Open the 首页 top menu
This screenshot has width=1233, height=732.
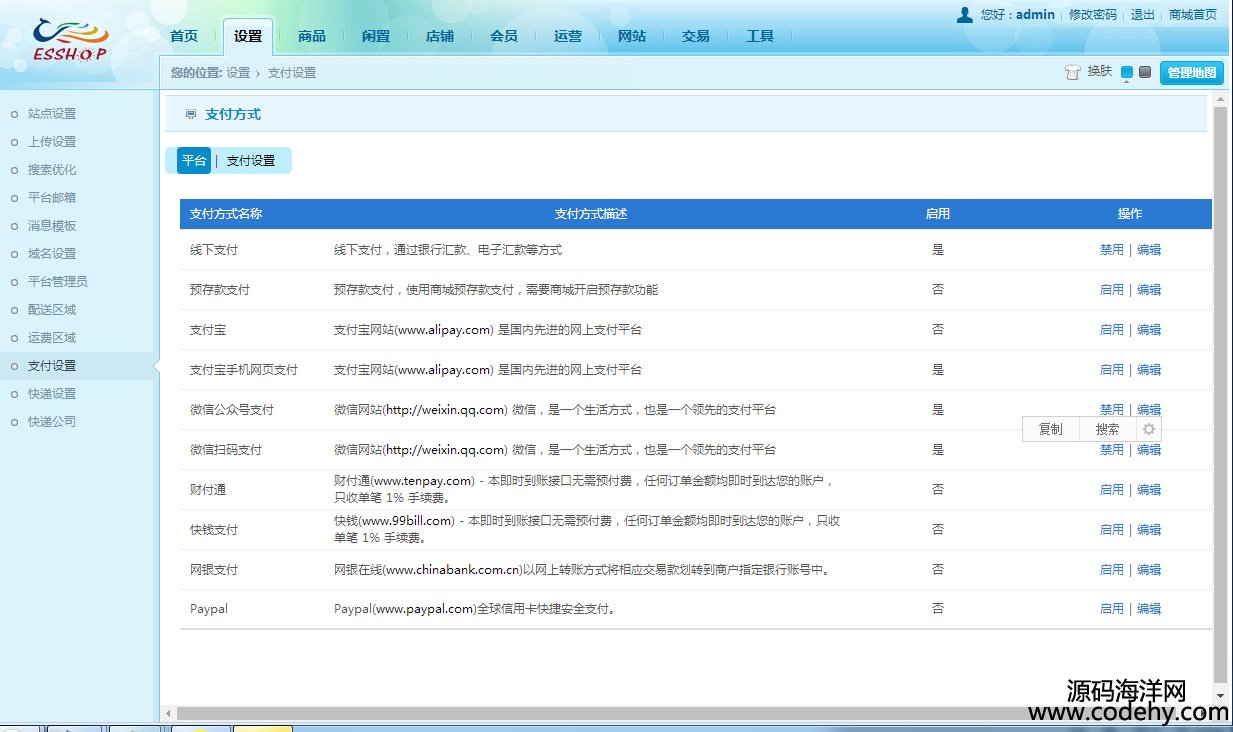click(x=184, y=36)
